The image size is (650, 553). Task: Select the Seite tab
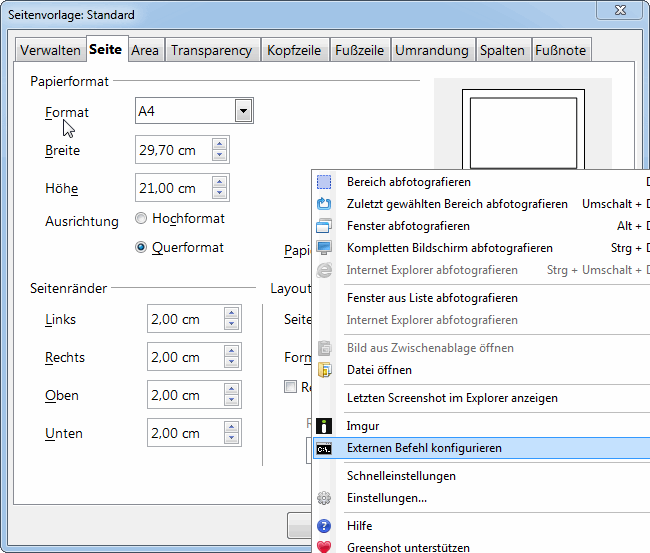point(106,49)
